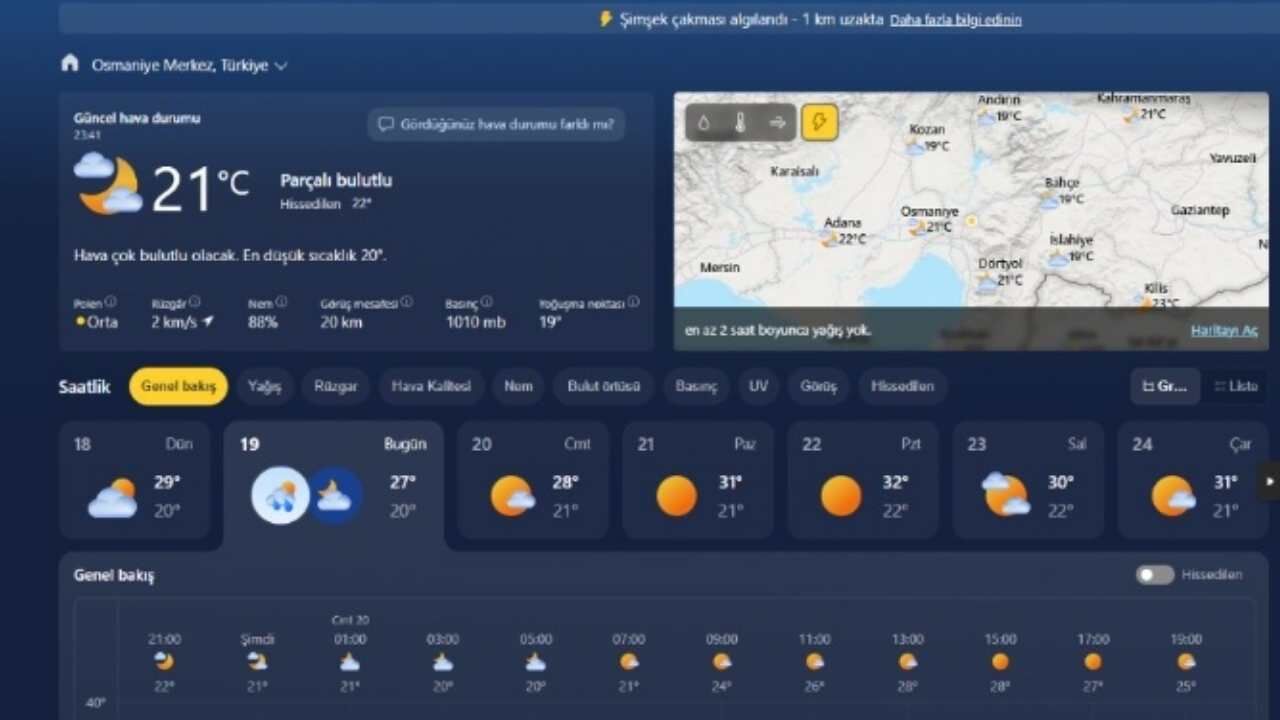
Task: Click the lightning bolt alert icon in banner
Action: coord(605,19)
